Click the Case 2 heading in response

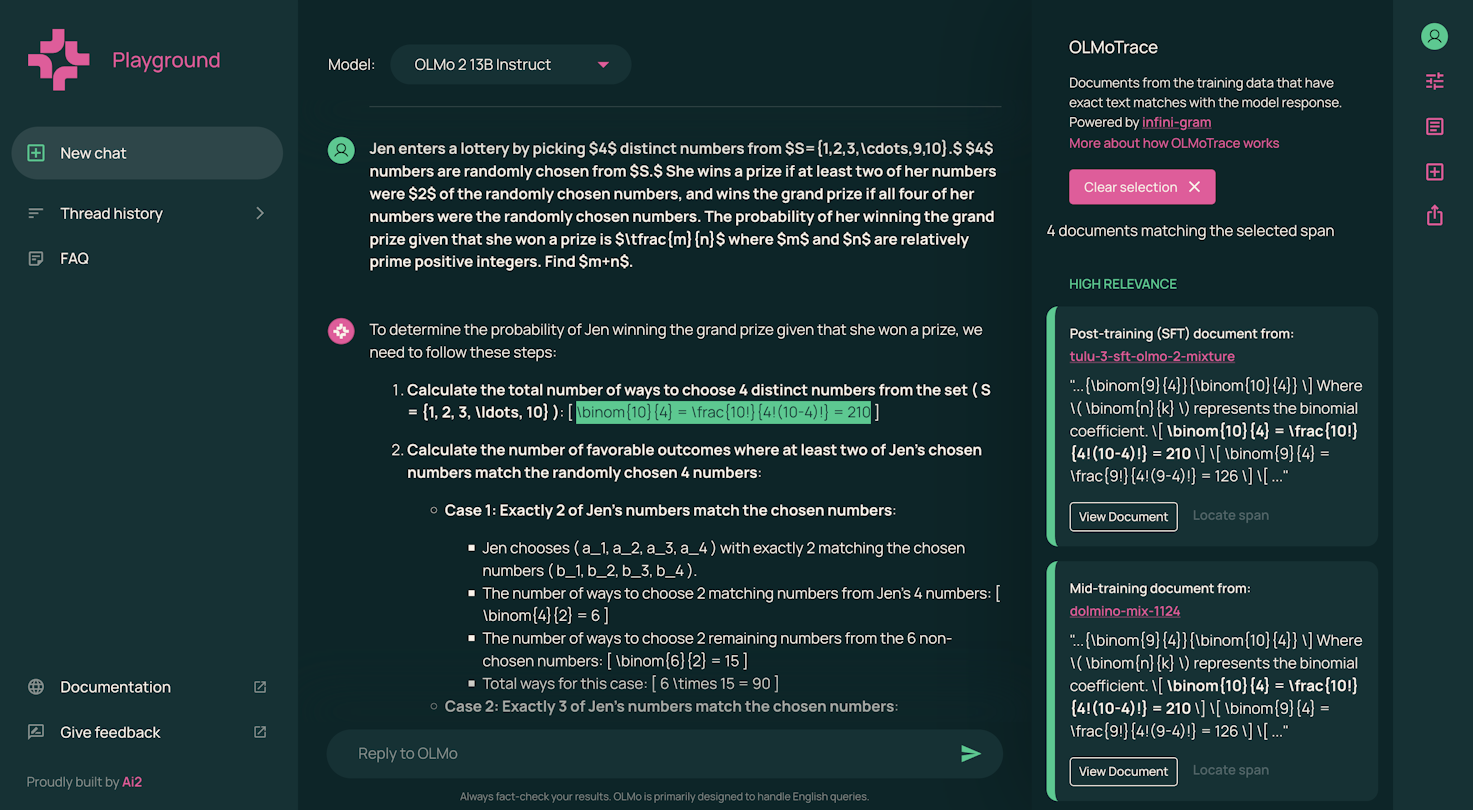point(671,706)
